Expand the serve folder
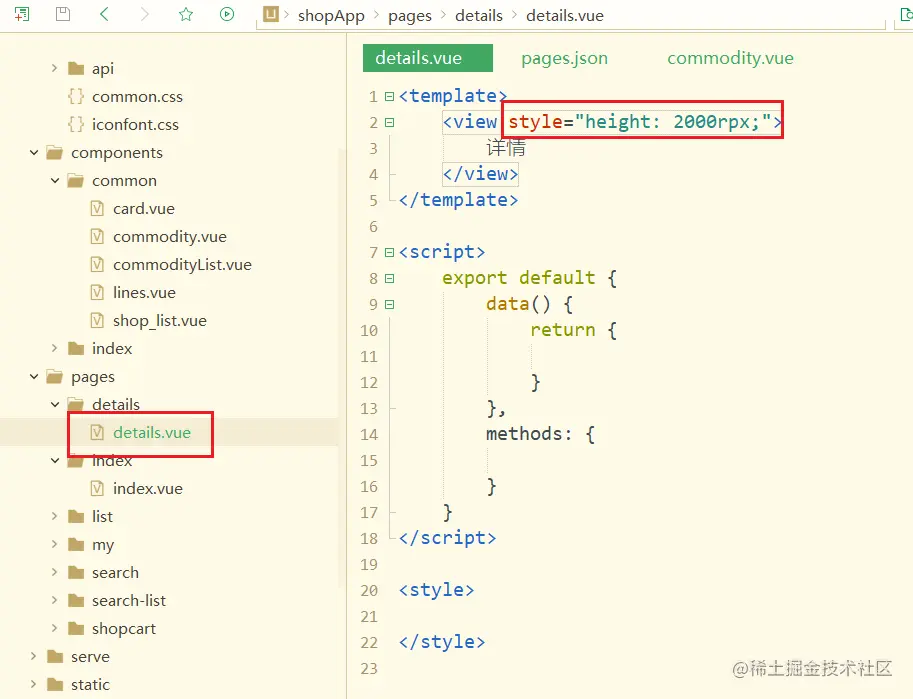Viewport: 913px width, 699px height. pos(33,656)
